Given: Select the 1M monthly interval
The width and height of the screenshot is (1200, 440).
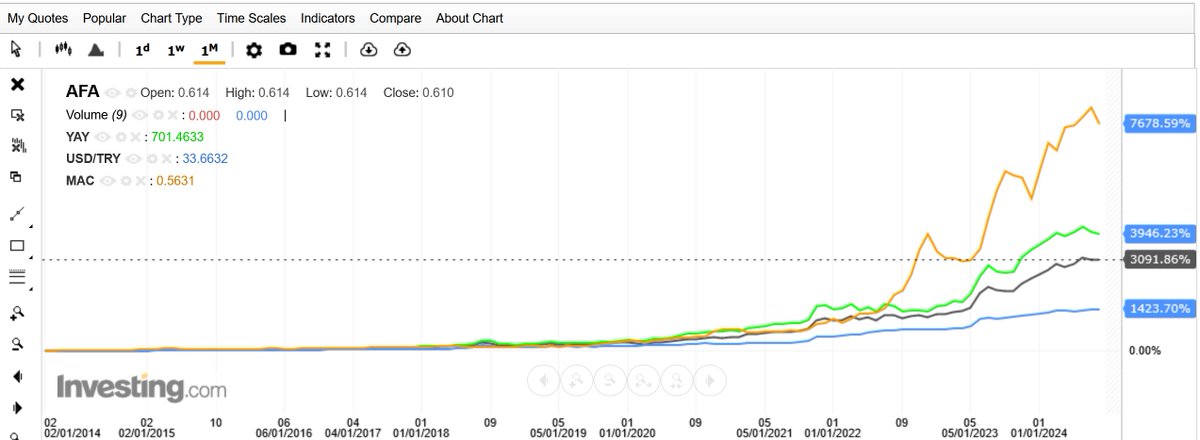Looking at the screenshot, I should (209, 49).
